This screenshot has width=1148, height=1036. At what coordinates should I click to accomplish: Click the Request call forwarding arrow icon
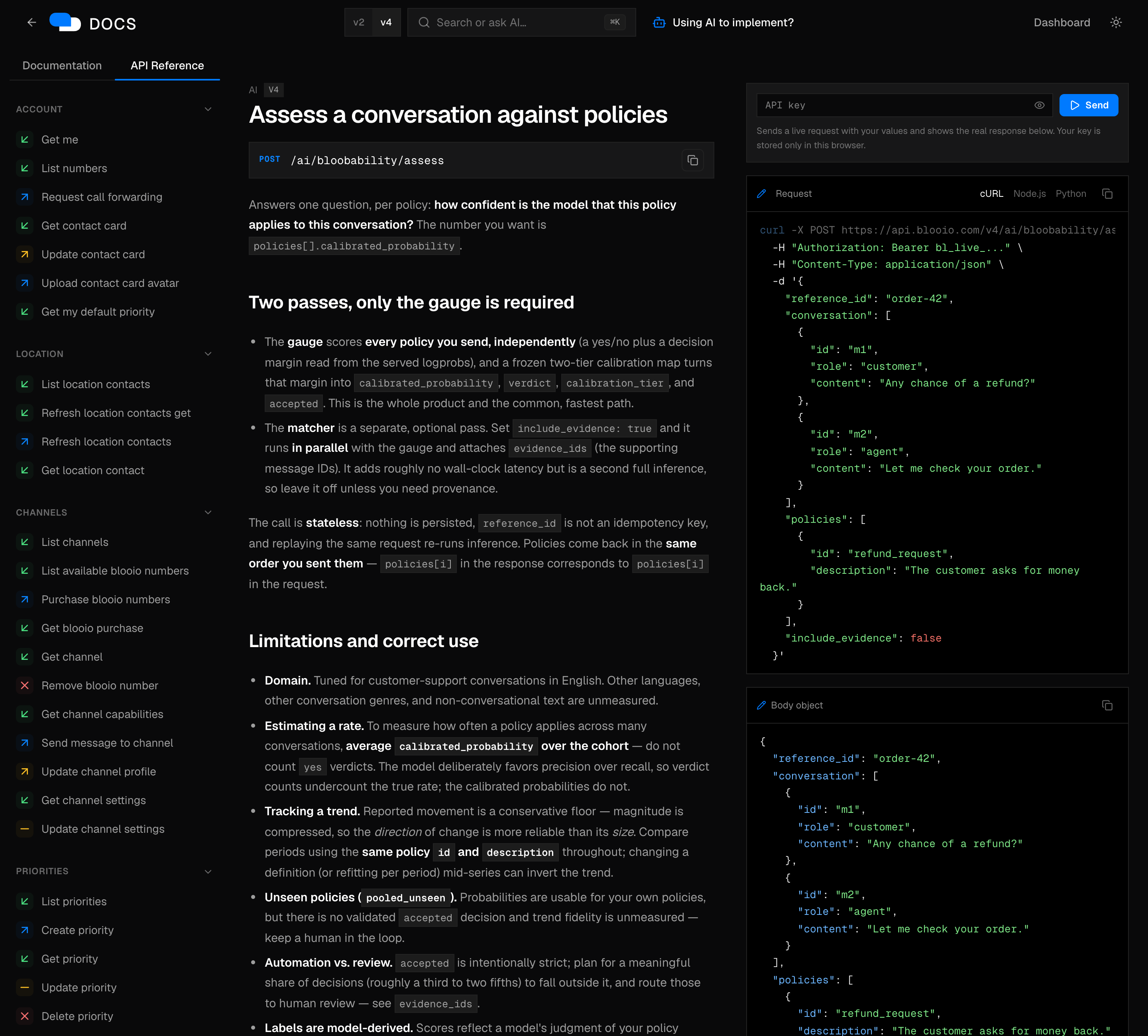click(24, 197)
